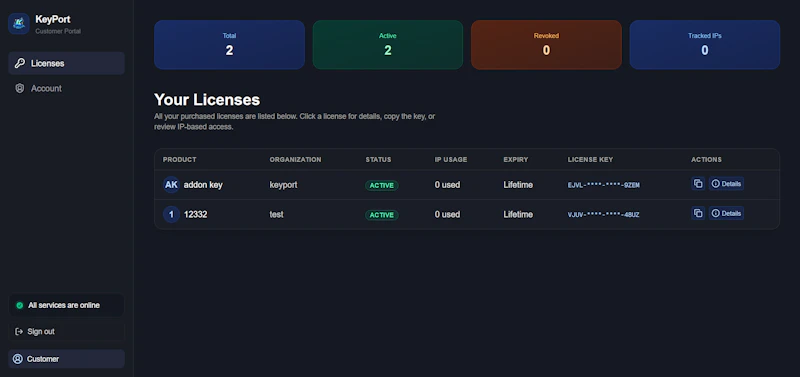Image resolution: width=800 pixels, height=377 pixels.
Task: Click Lifetime expiry for 12332
Action: pos(518,214)
